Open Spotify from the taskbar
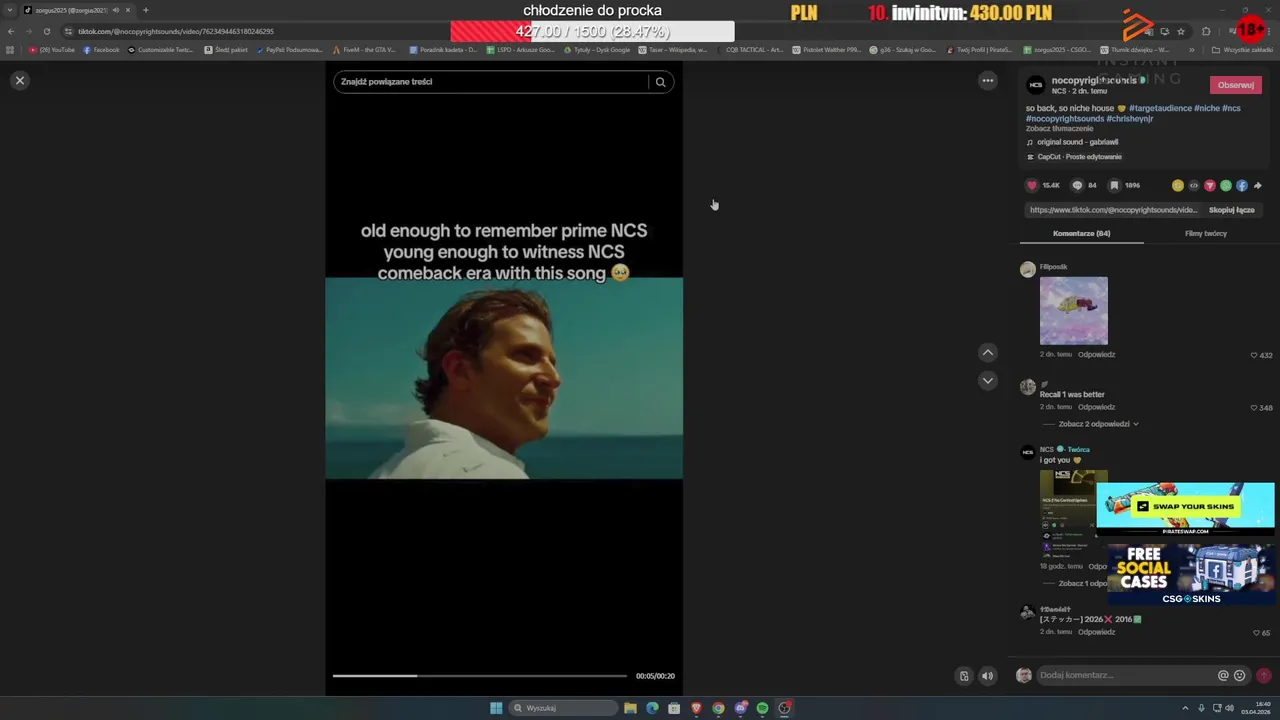1280x720 pixels. [762, 708]
